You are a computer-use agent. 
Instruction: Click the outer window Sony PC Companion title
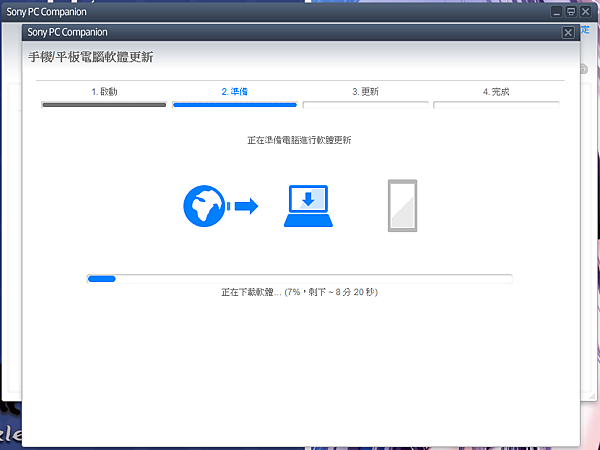pyautogui.click(x=46, y=12)
